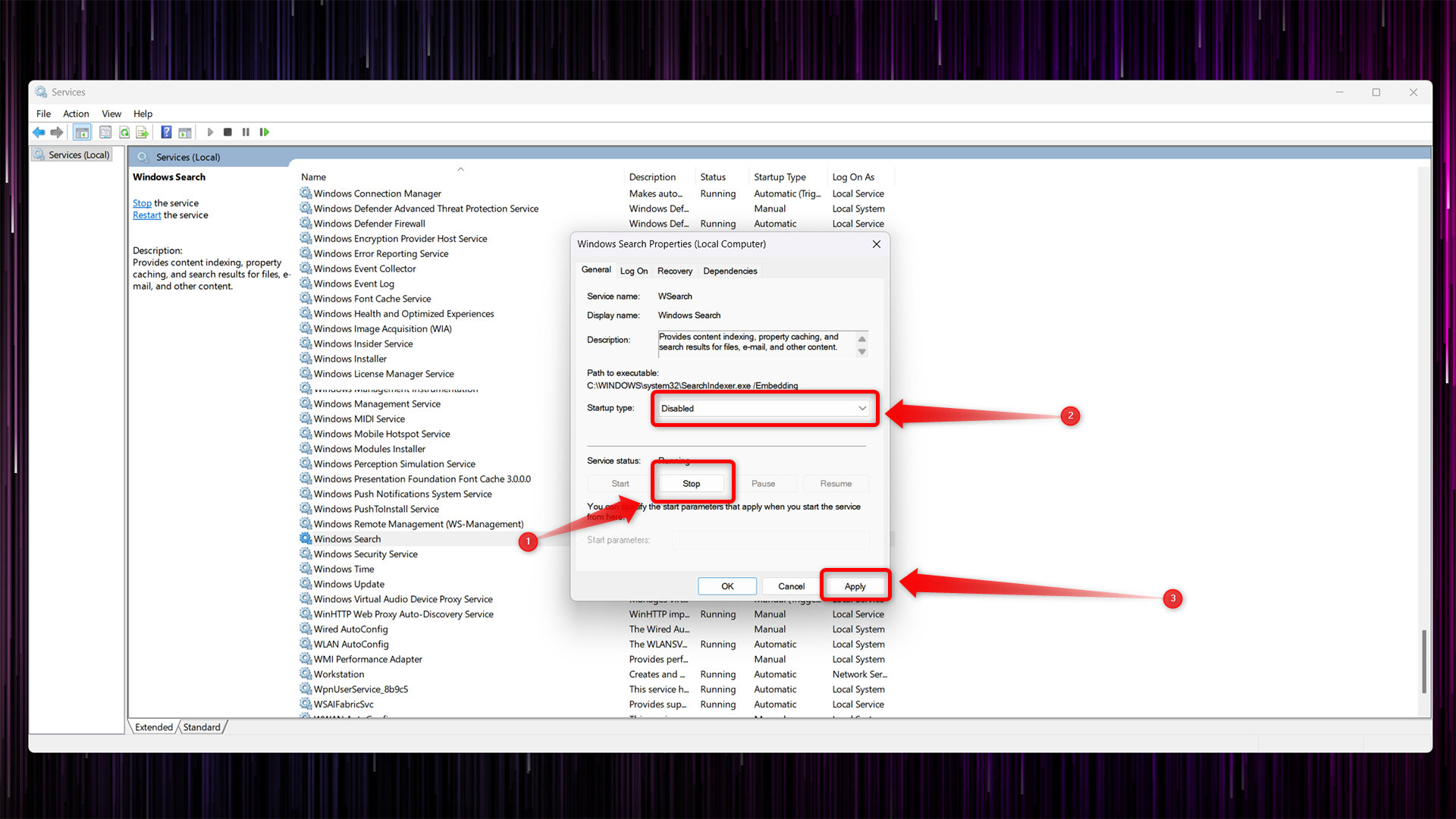Viewport: 1456px width, 819px height.
Task: Click the Restart the service link
Action: click(x=146, y=215)
